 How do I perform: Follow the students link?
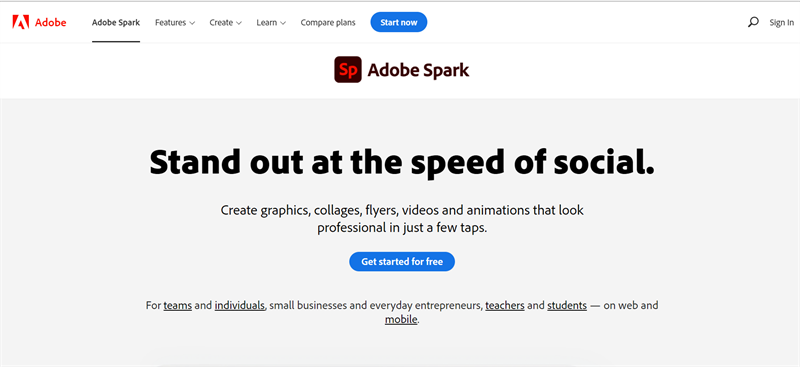tap(567, 306)
